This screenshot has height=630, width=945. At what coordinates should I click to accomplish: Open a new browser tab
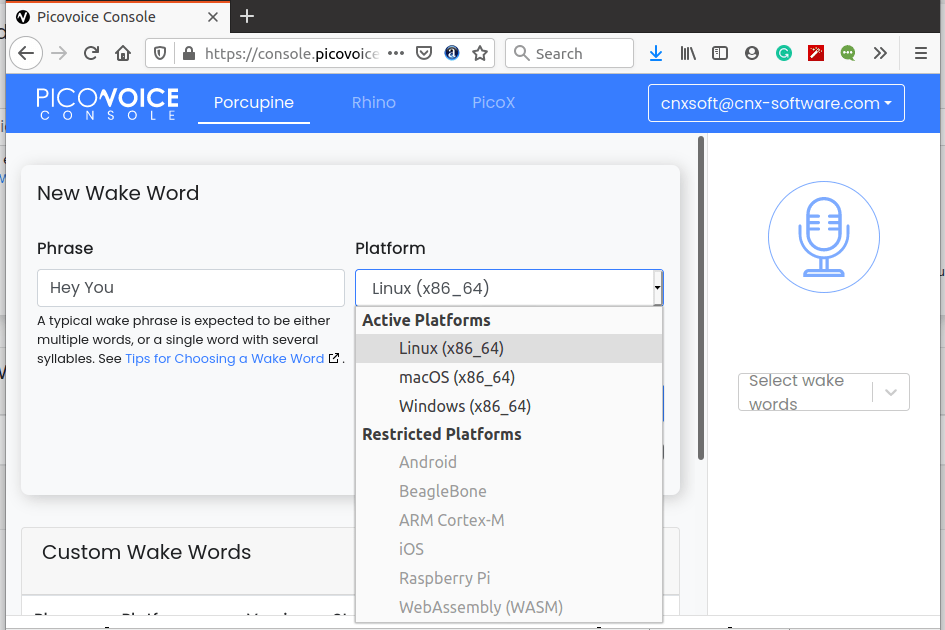247,16
